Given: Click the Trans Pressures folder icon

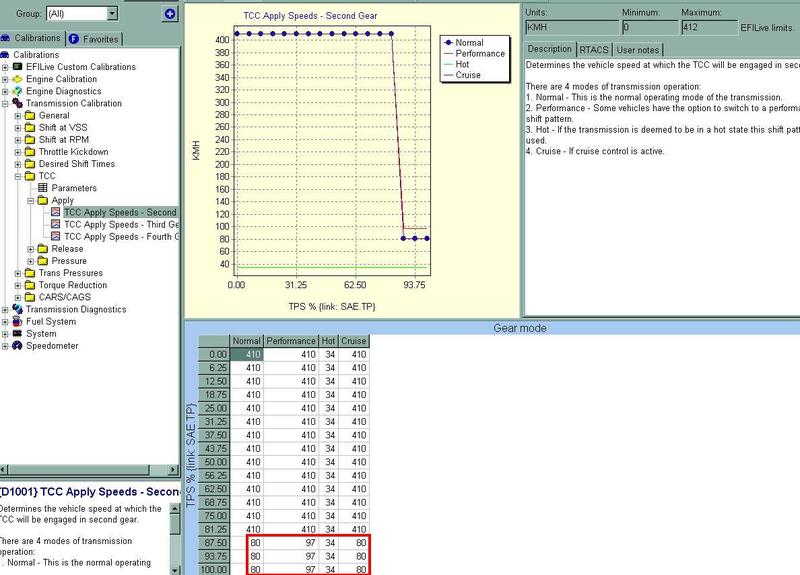Looking at the screenshot, I should 30,273.
